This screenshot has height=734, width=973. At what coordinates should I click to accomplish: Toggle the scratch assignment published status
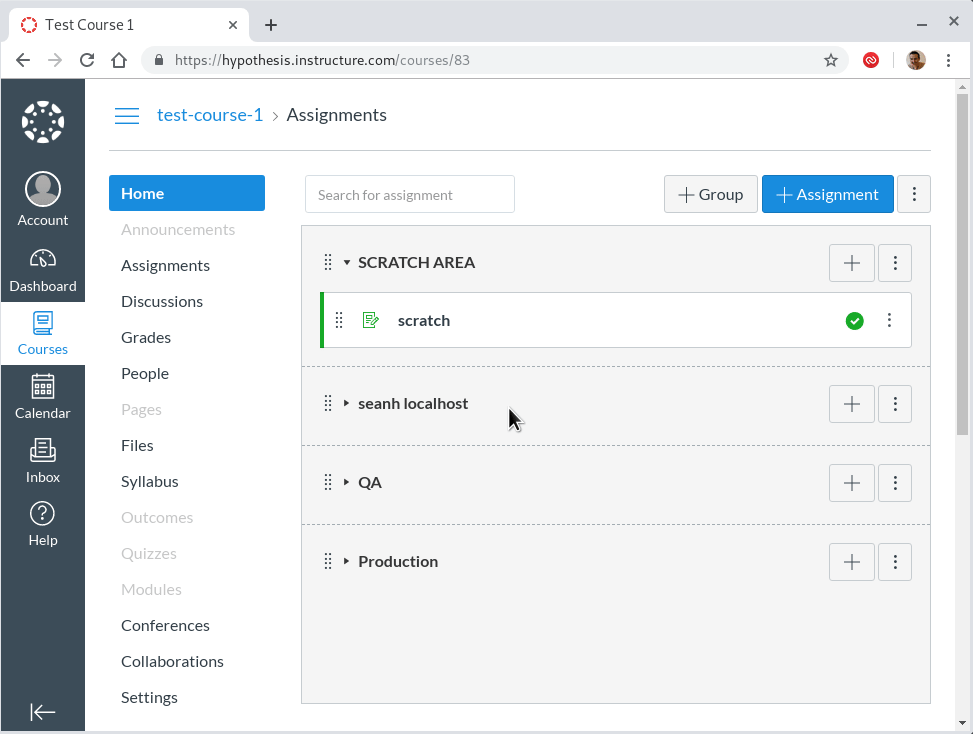pyautogui.click(x=854, y=321)
